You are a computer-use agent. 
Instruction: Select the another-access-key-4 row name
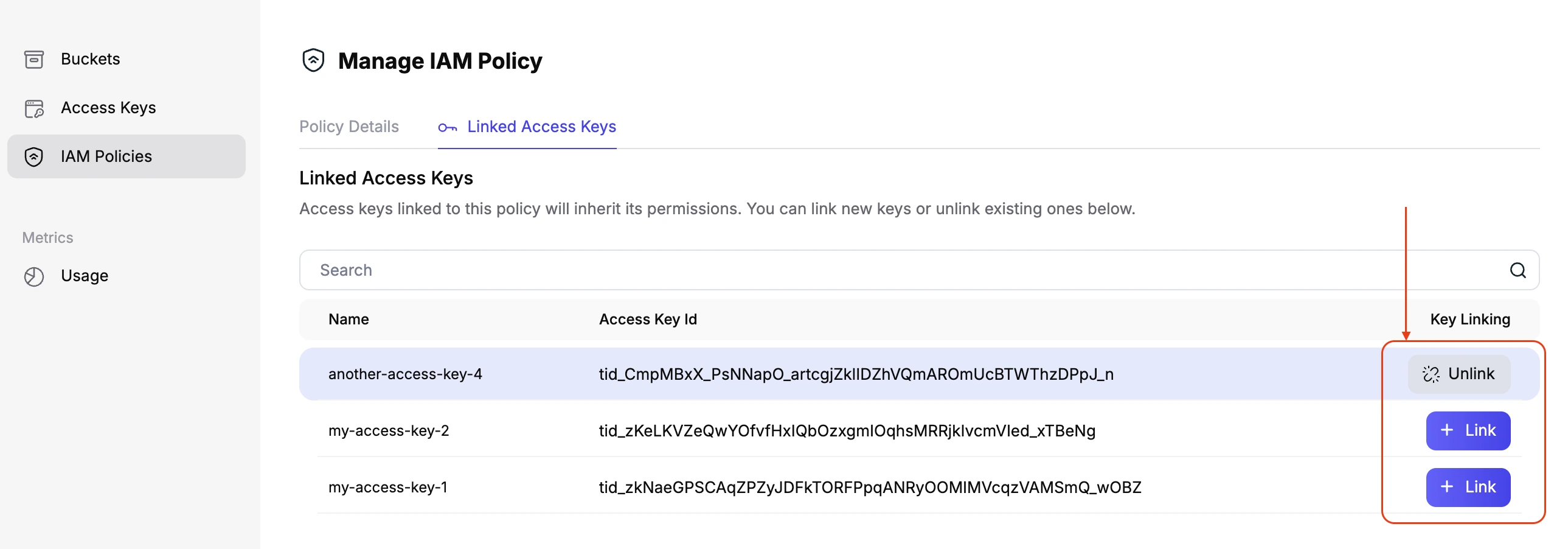(x=405, y=374)
